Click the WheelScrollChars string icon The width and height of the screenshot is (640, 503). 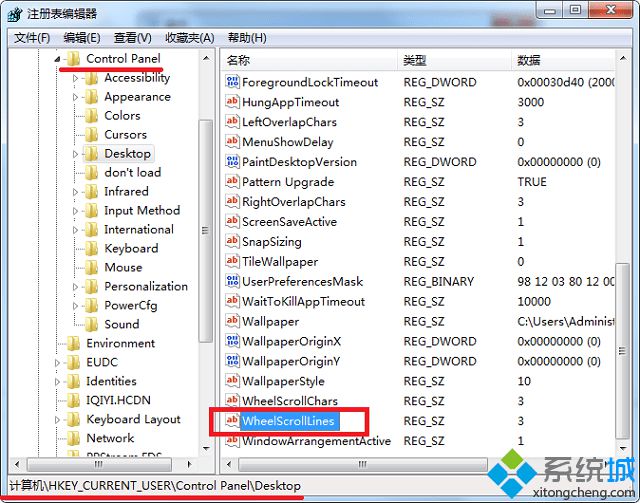[x=232, y=401]
